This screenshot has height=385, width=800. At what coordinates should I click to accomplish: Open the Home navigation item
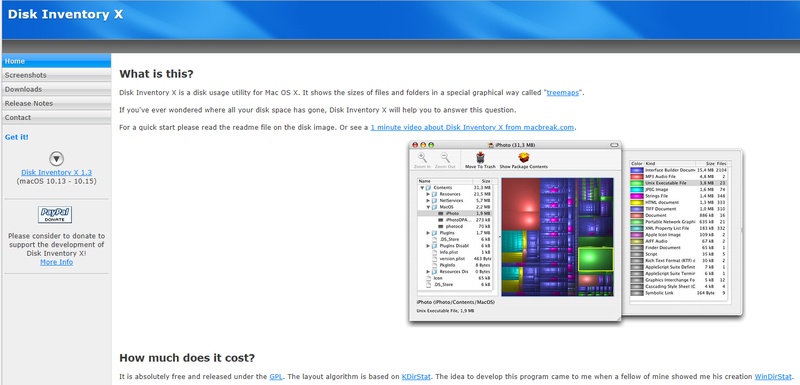[x=56, y=61]
